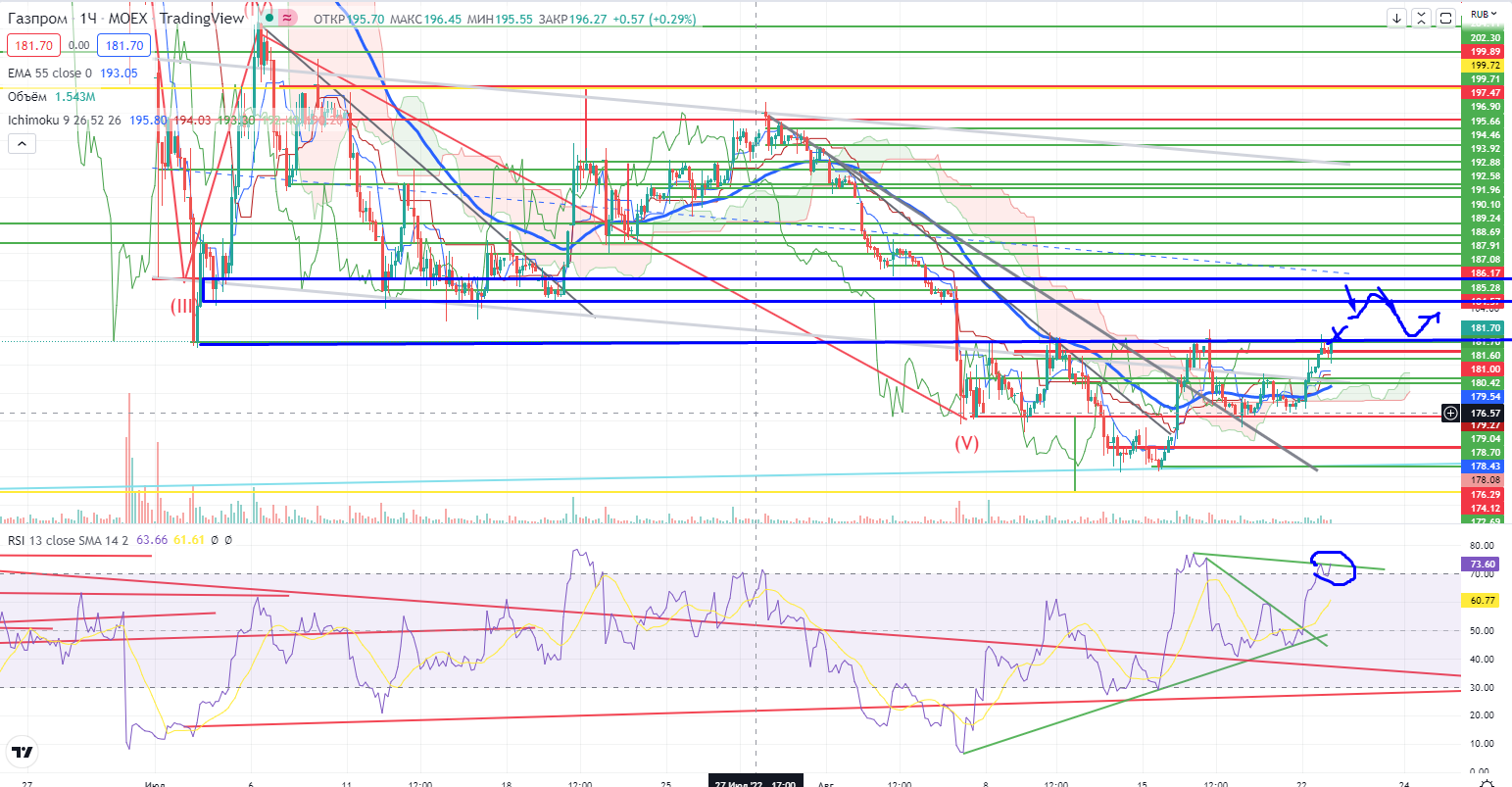Click the (V) wave label on the chart
The height and width of the screenshot is (787, 1512).
tap(967, 443)
